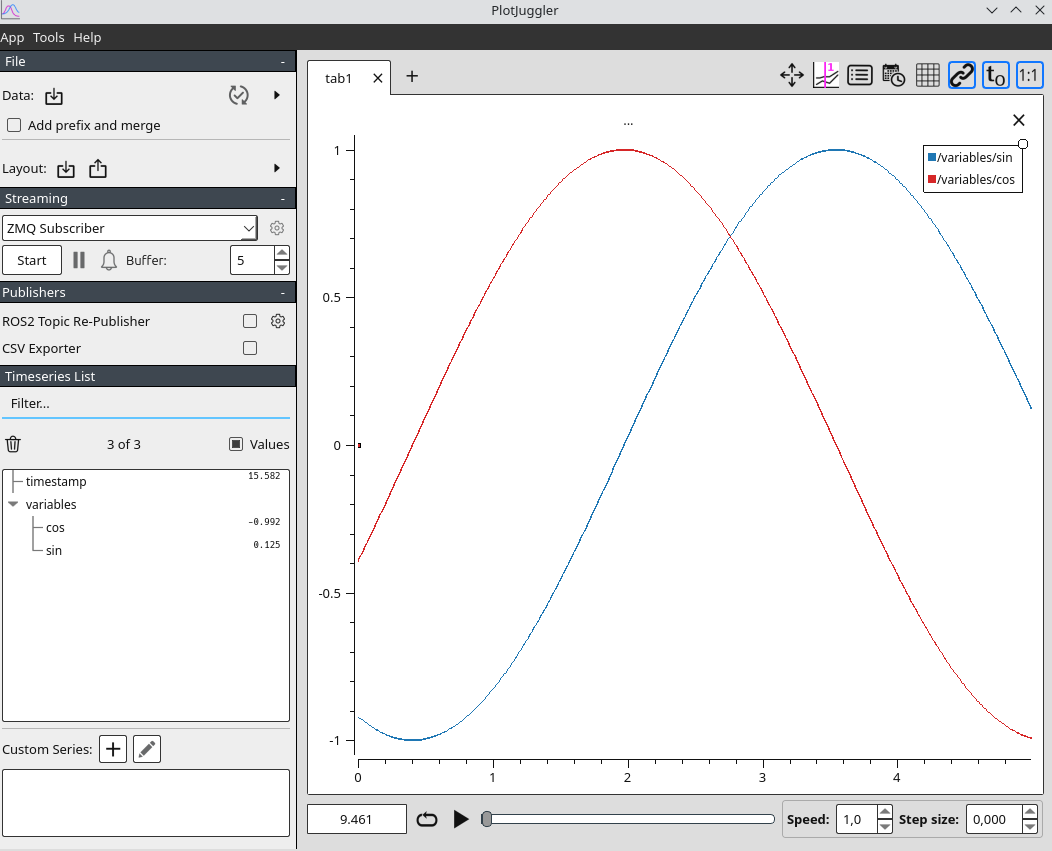Switch to the tab1 plot tab

[337, 77]
